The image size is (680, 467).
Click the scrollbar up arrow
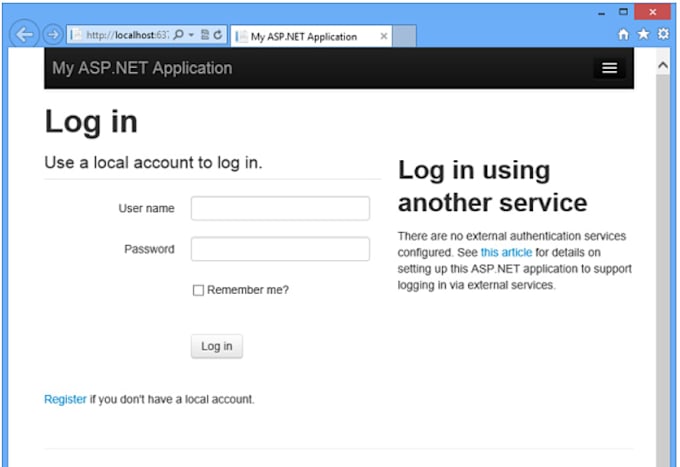pyautogui.click(x=663, y=65)
